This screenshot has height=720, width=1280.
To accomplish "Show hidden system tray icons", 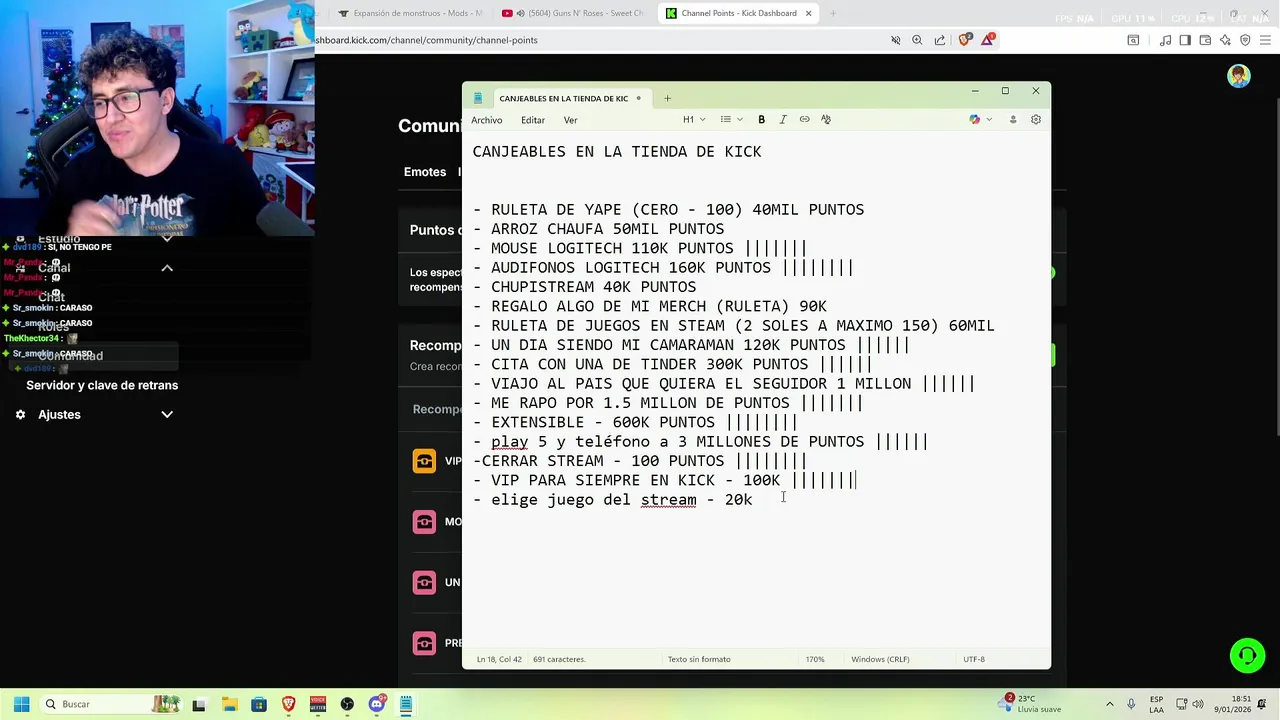I will tap(1110, 704).
